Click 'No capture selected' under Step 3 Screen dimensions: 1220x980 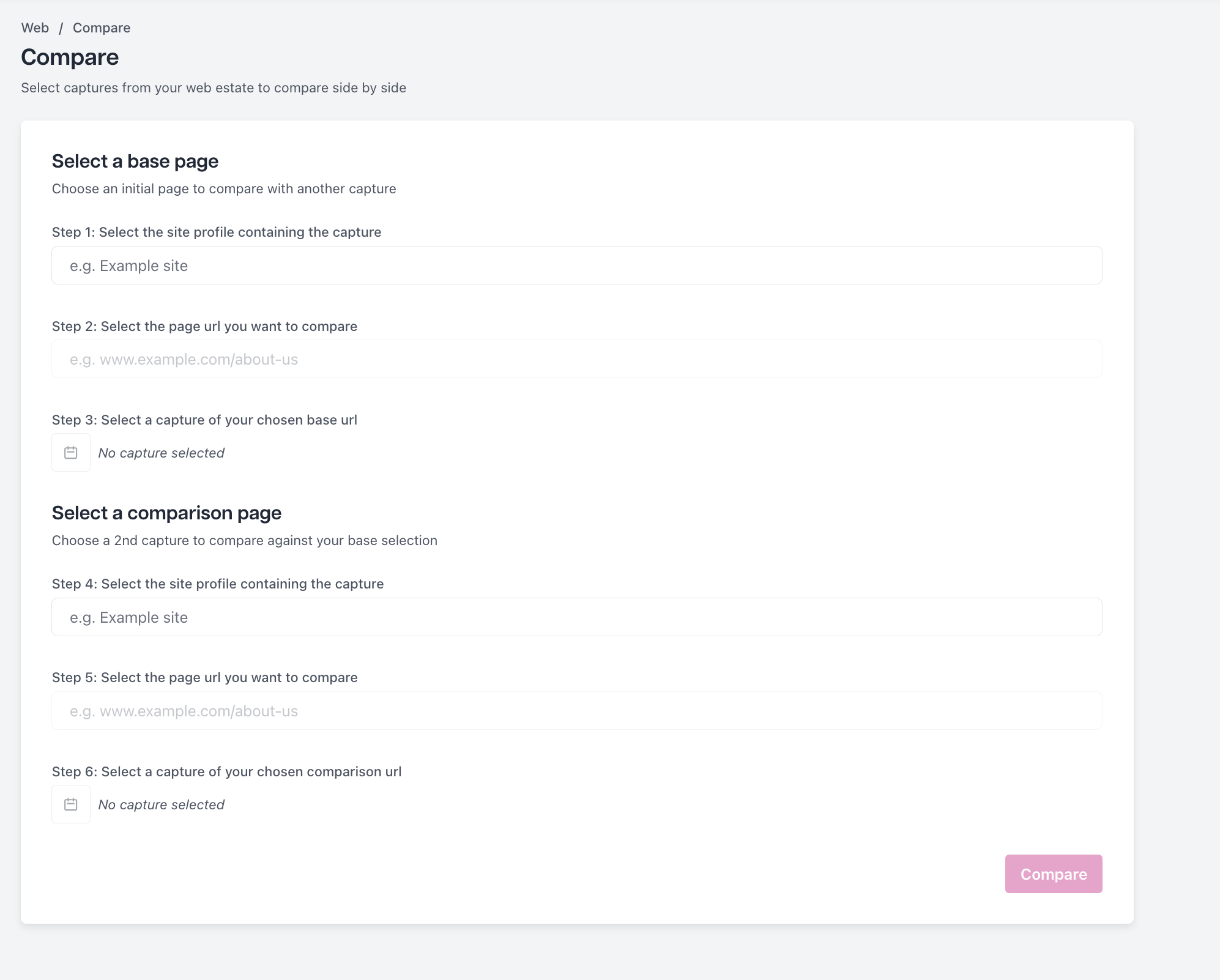pyautogui.click(x=162, y=453)
